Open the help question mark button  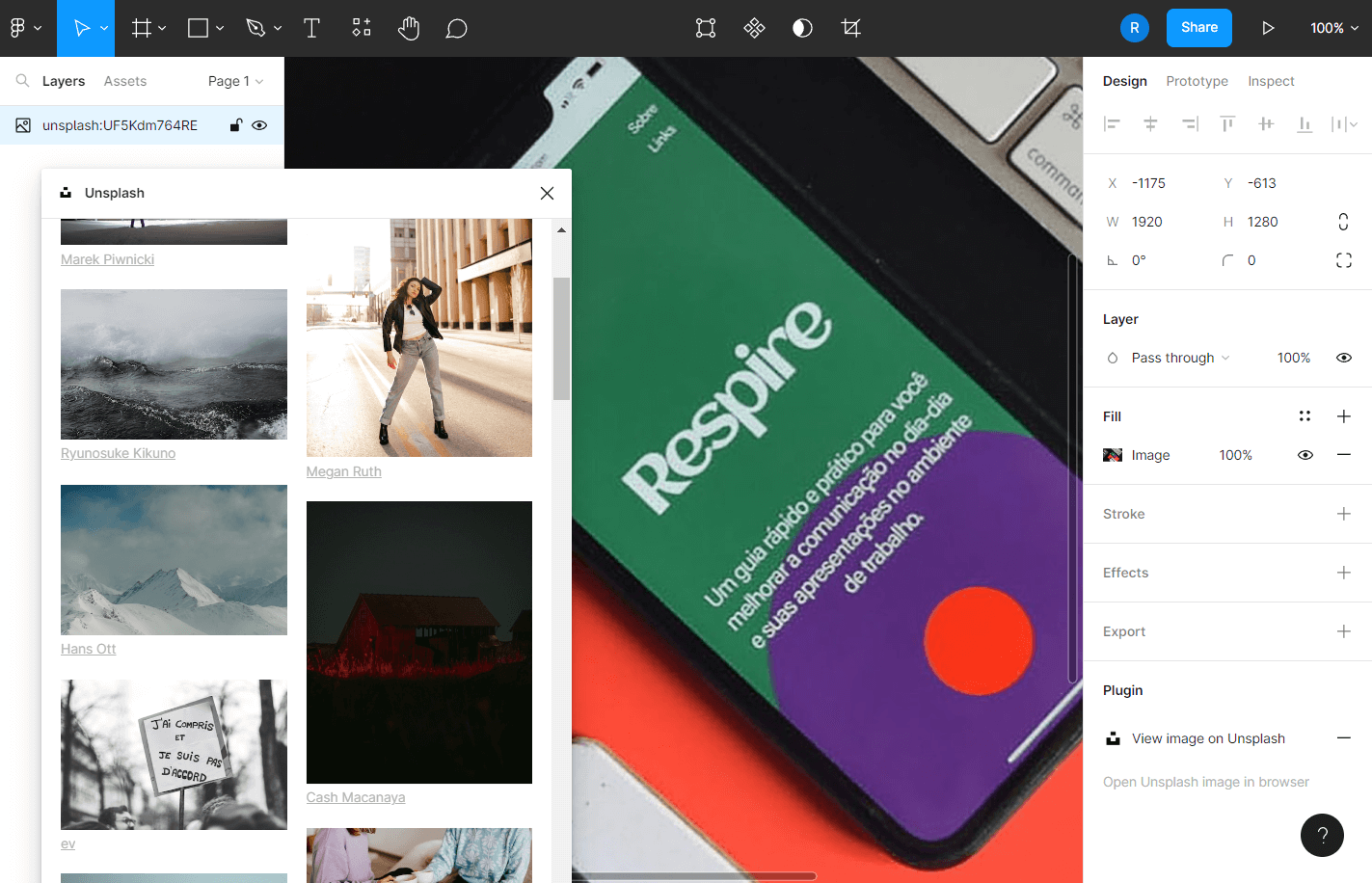1322,835
